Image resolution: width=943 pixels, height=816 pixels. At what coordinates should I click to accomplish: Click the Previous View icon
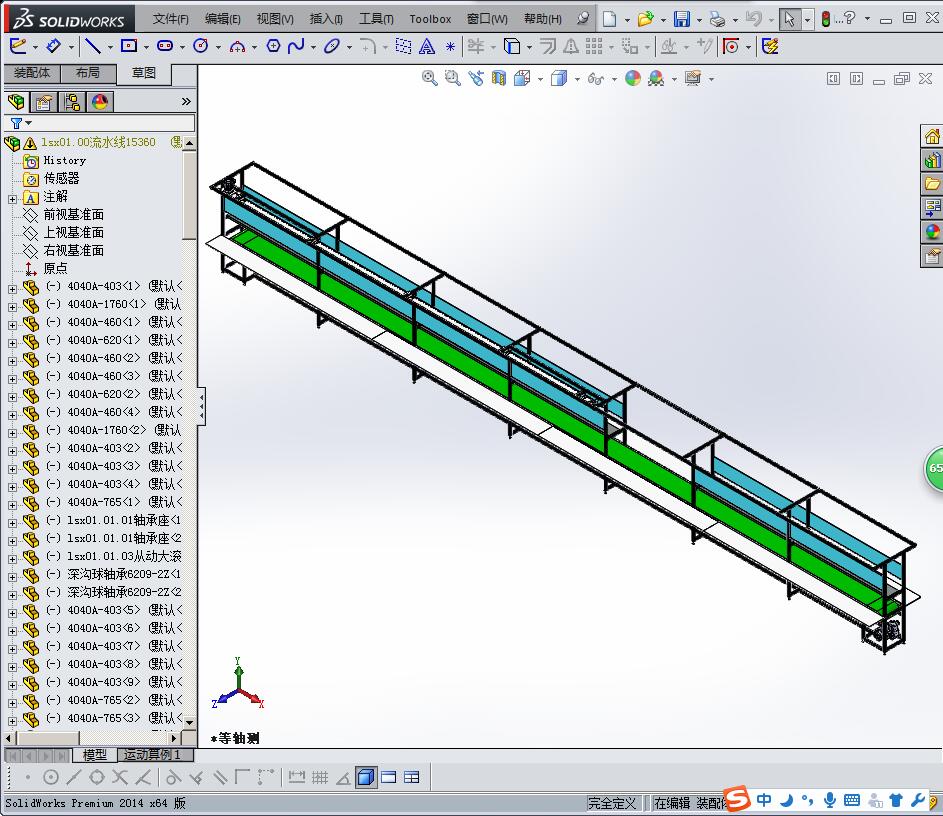coord(476,78)
